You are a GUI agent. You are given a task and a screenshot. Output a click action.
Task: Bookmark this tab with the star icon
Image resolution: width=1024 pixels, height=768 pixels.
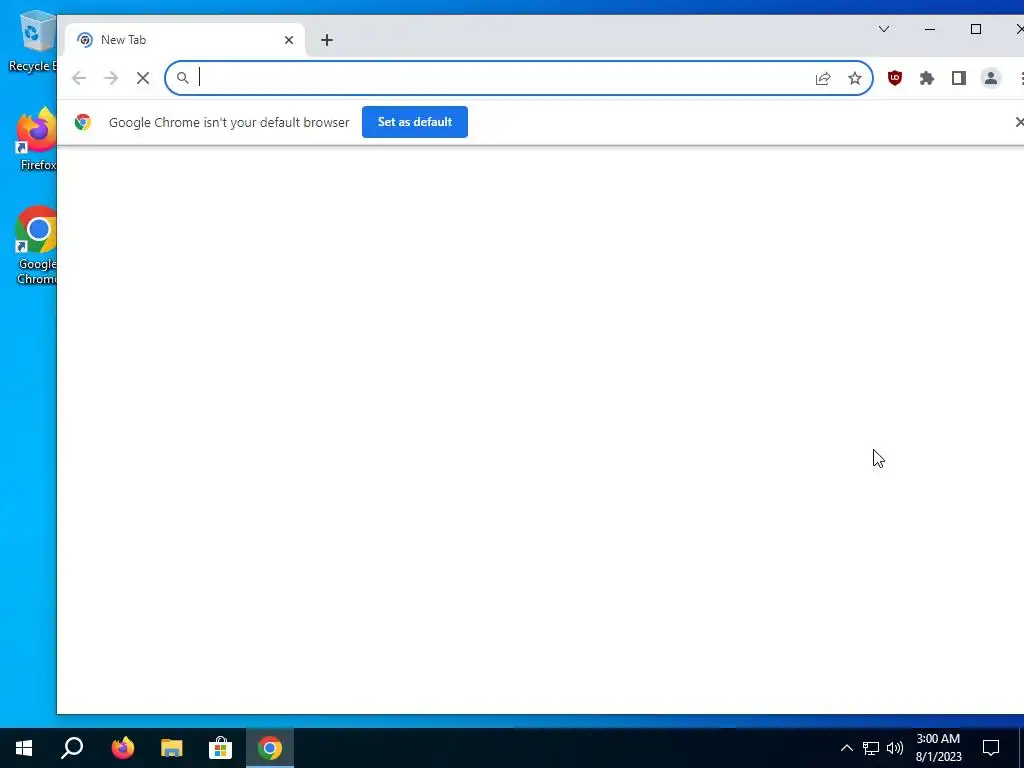tap(855, 78)
